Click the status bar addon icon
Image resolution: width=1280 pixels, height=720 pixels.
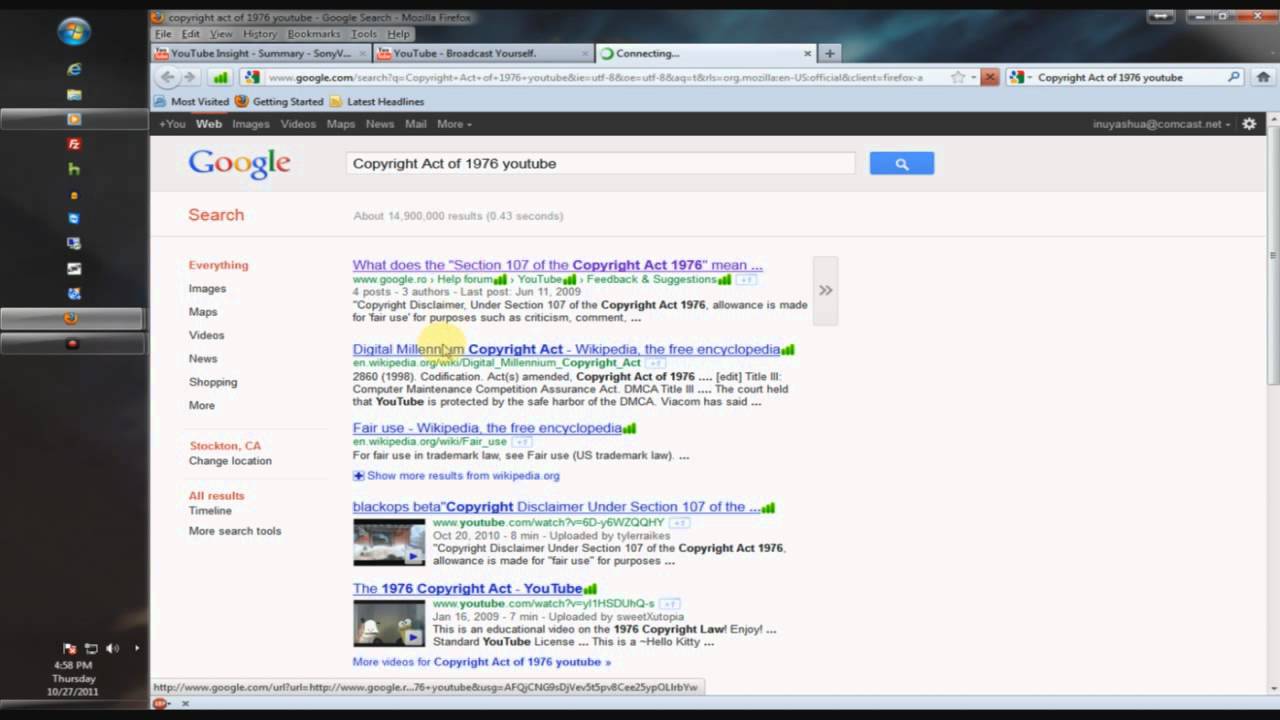(x=160, y=703)
